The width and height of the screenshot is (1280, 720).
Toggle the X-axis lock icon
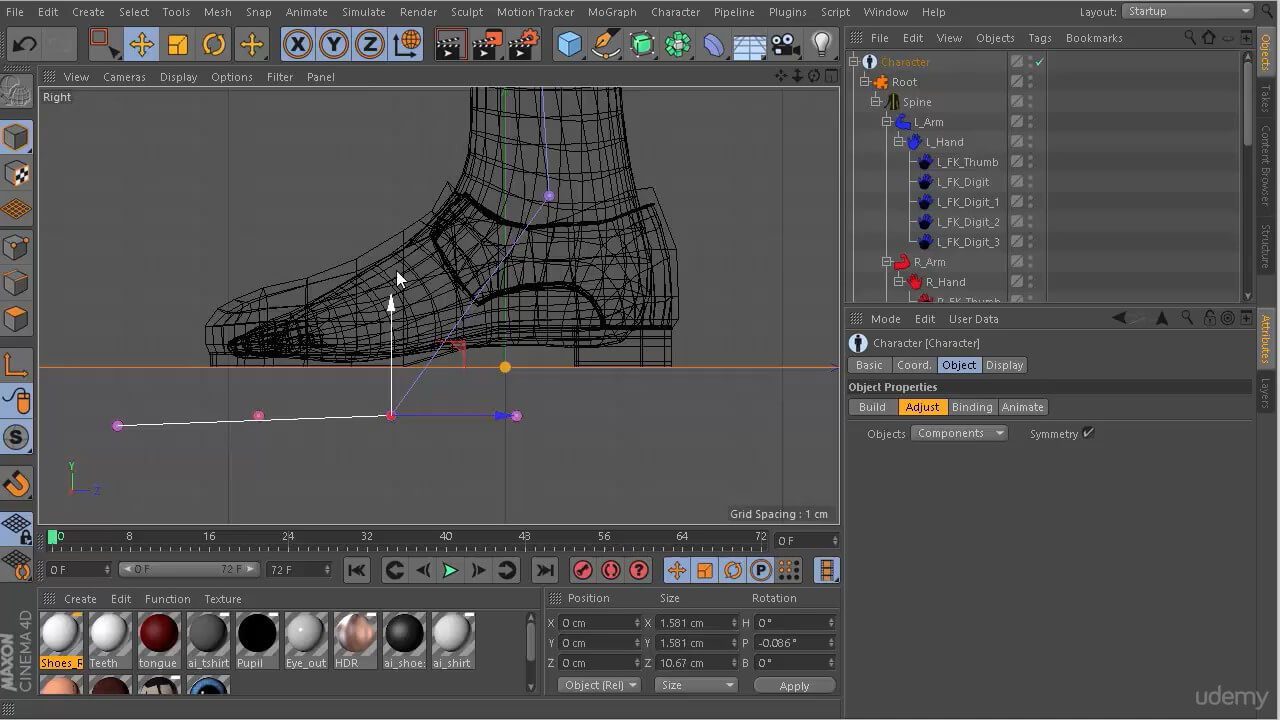(297, 44)
